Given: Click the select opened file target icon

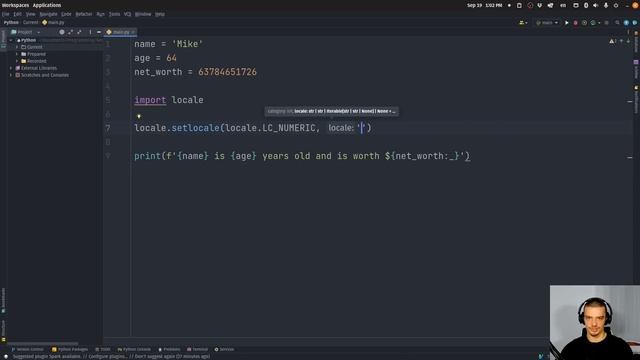Looking at the screenshot, I should pos(62,32).
